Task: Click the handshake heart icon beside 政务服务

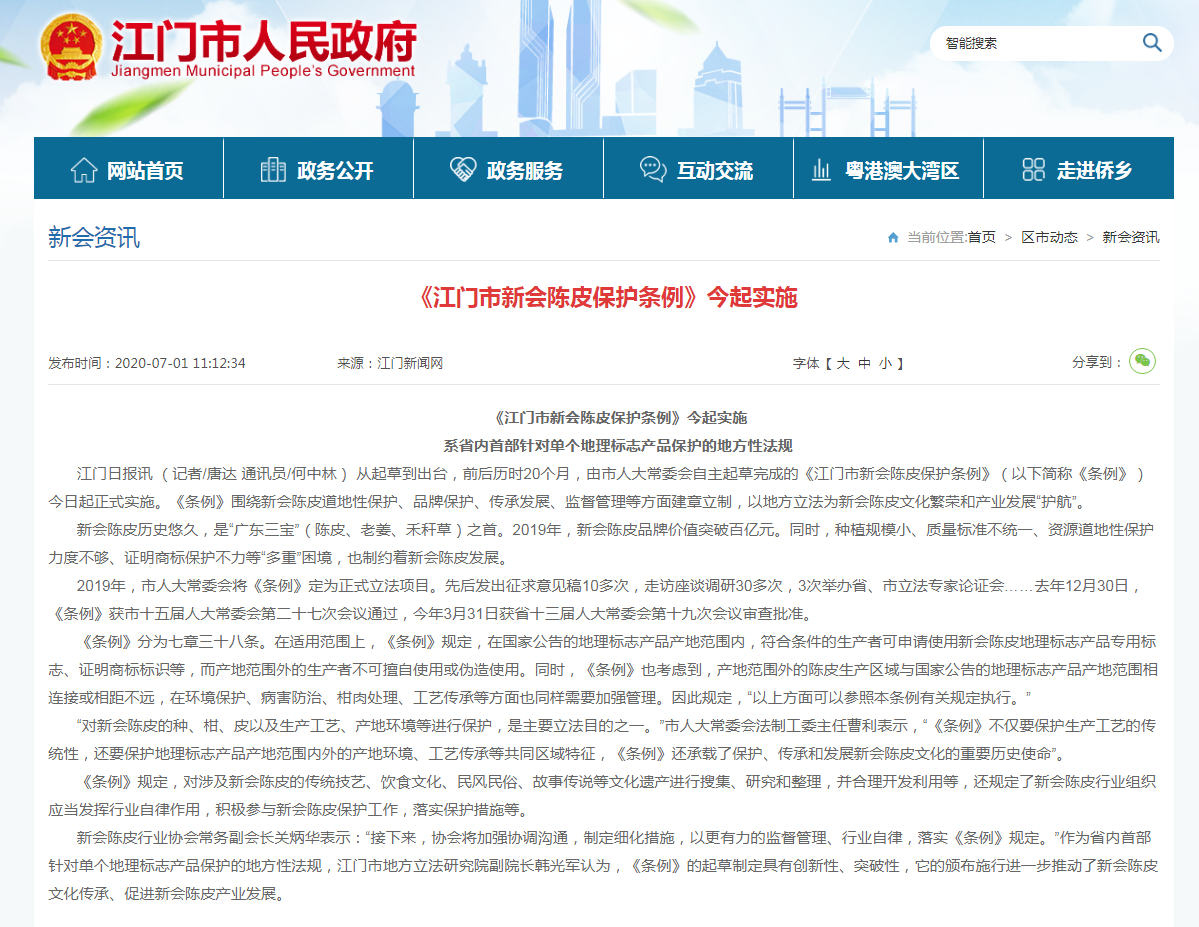Action: click(x=463, y=170)
